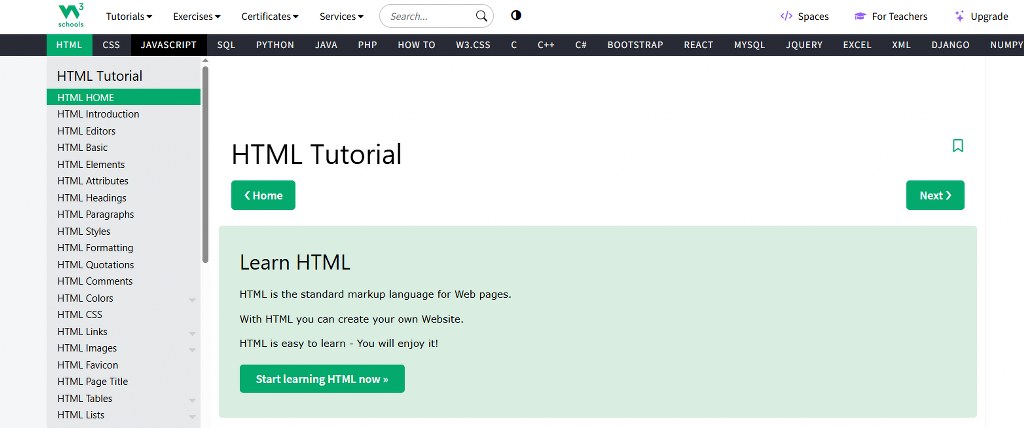Open PHP tab in navbar
The image size is (1024, 428).
click(368, 45)
